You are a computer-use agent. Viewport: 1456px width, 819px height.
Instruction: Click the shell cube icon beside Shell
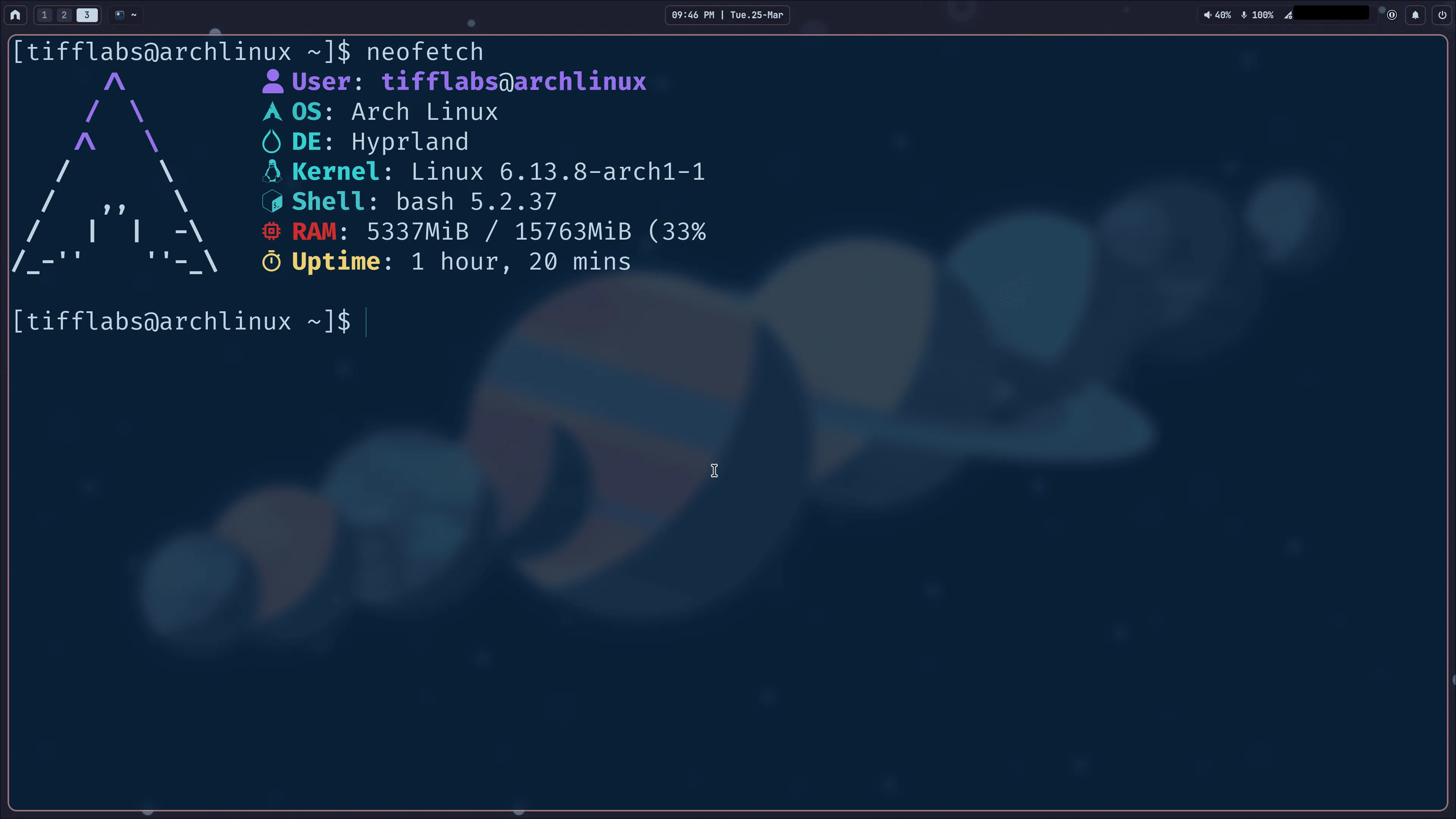point(272,201)
